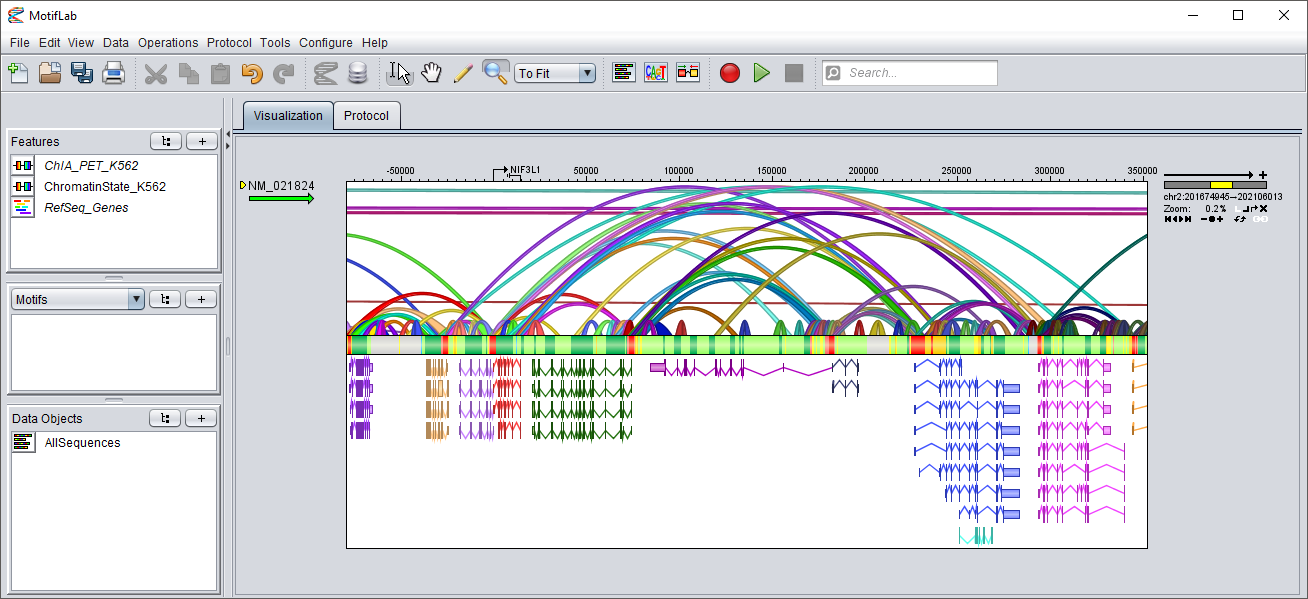Screen dimensions: 1308x599
Task: Choose the magnifier Zoom tool
Action: tap(495, 73)
